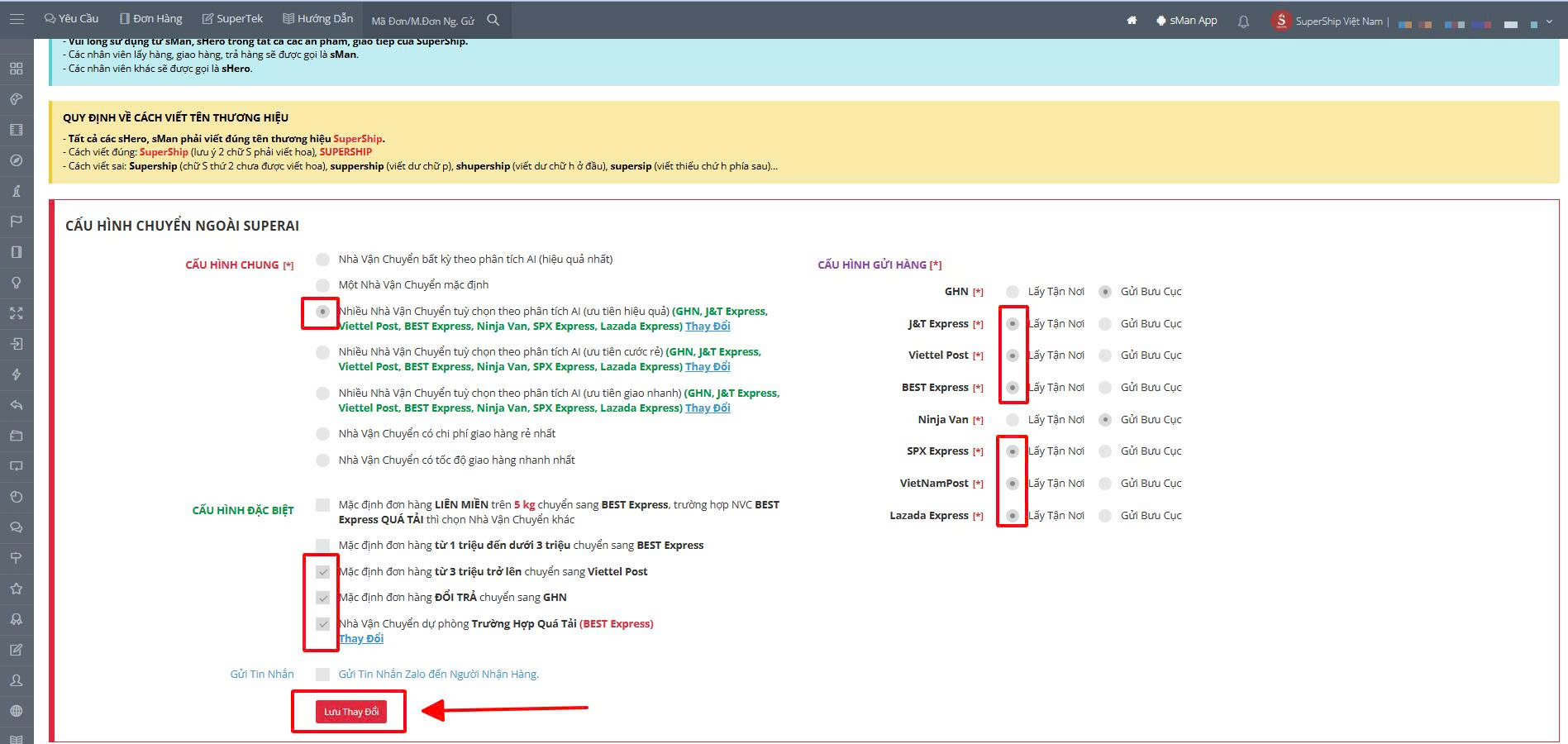Open the palette sidebar icon
Image resolution: width=1568 pixels, height=744 pixels.
[x=17, y=99]
